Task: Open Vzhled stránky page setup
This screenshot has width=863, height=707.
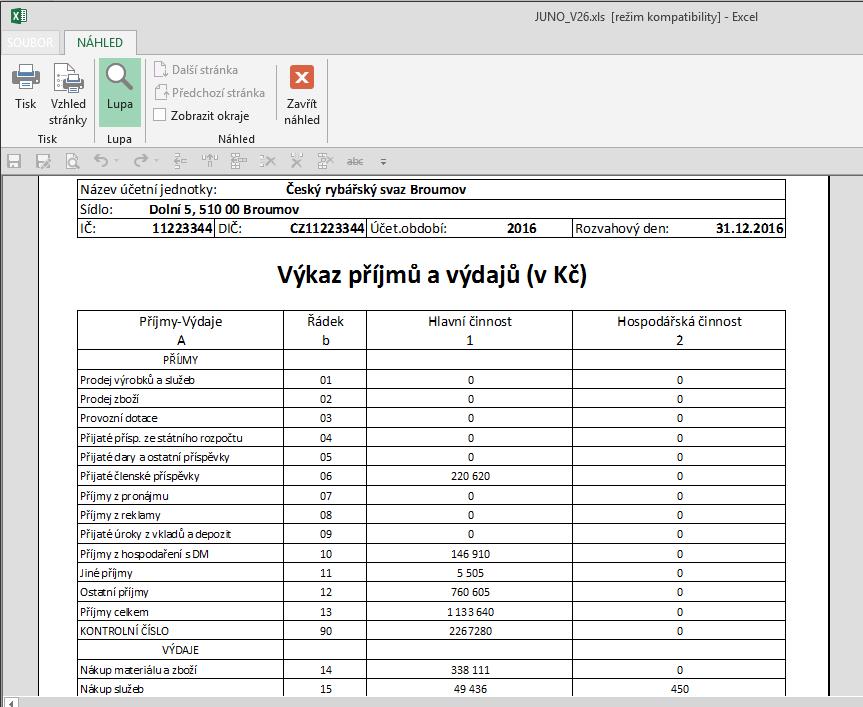Action: [68, 94]
